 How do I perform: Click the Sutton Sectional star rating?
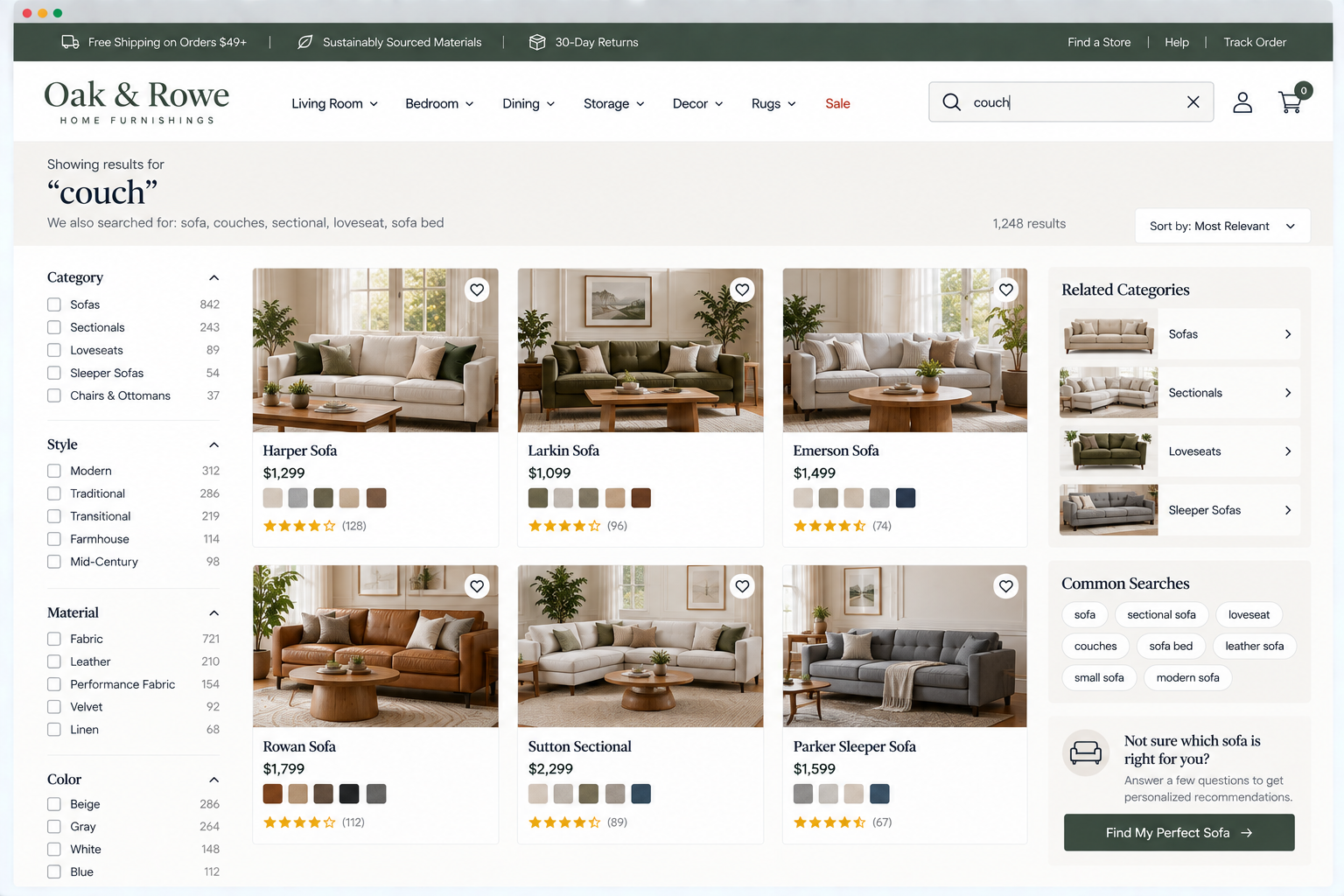(564, 822)
